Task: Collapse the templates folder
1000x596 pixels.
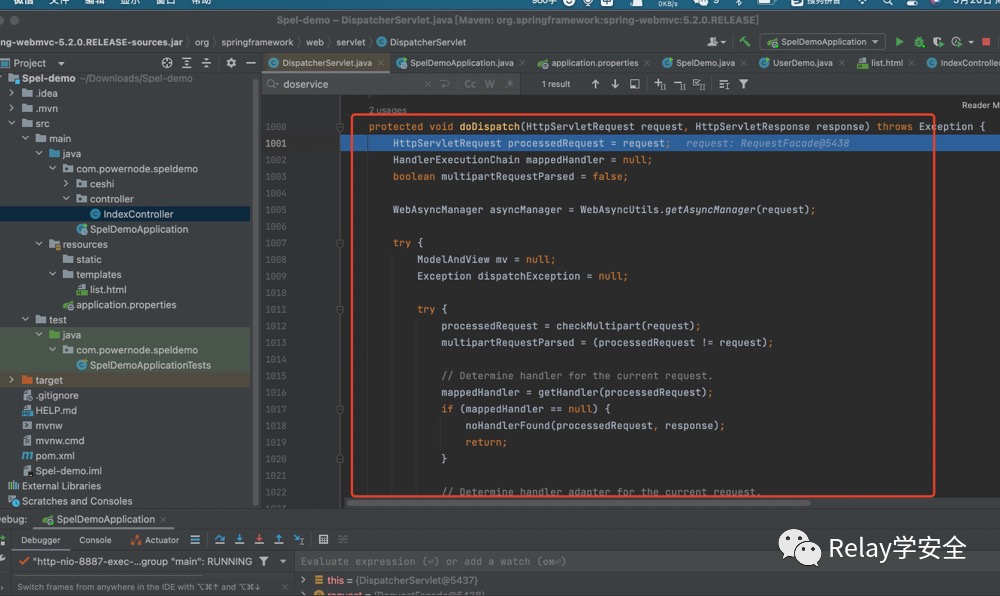Action: point(53,274)
